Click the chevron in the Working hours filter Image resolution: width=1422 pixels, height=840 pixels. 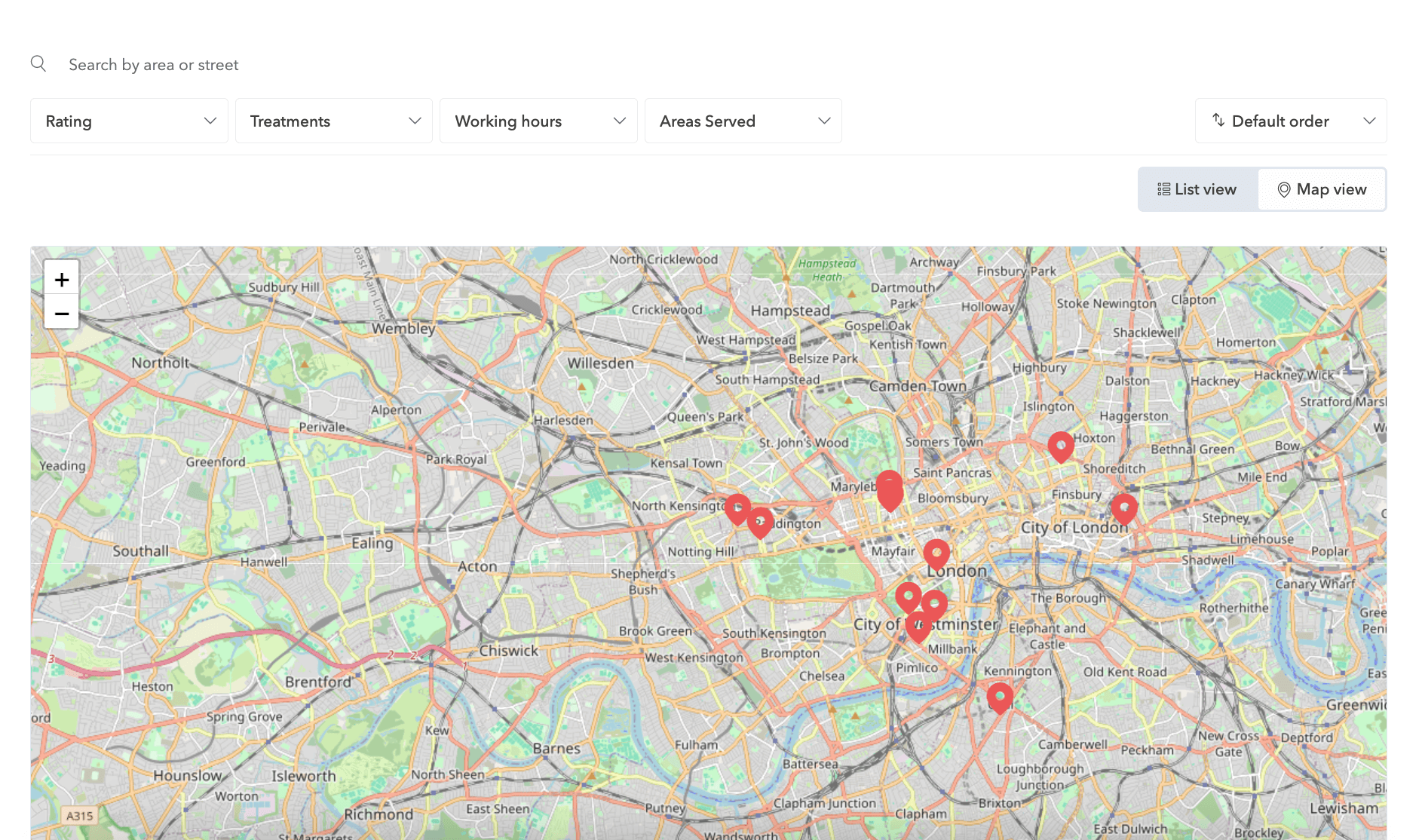tap(620, 121)
